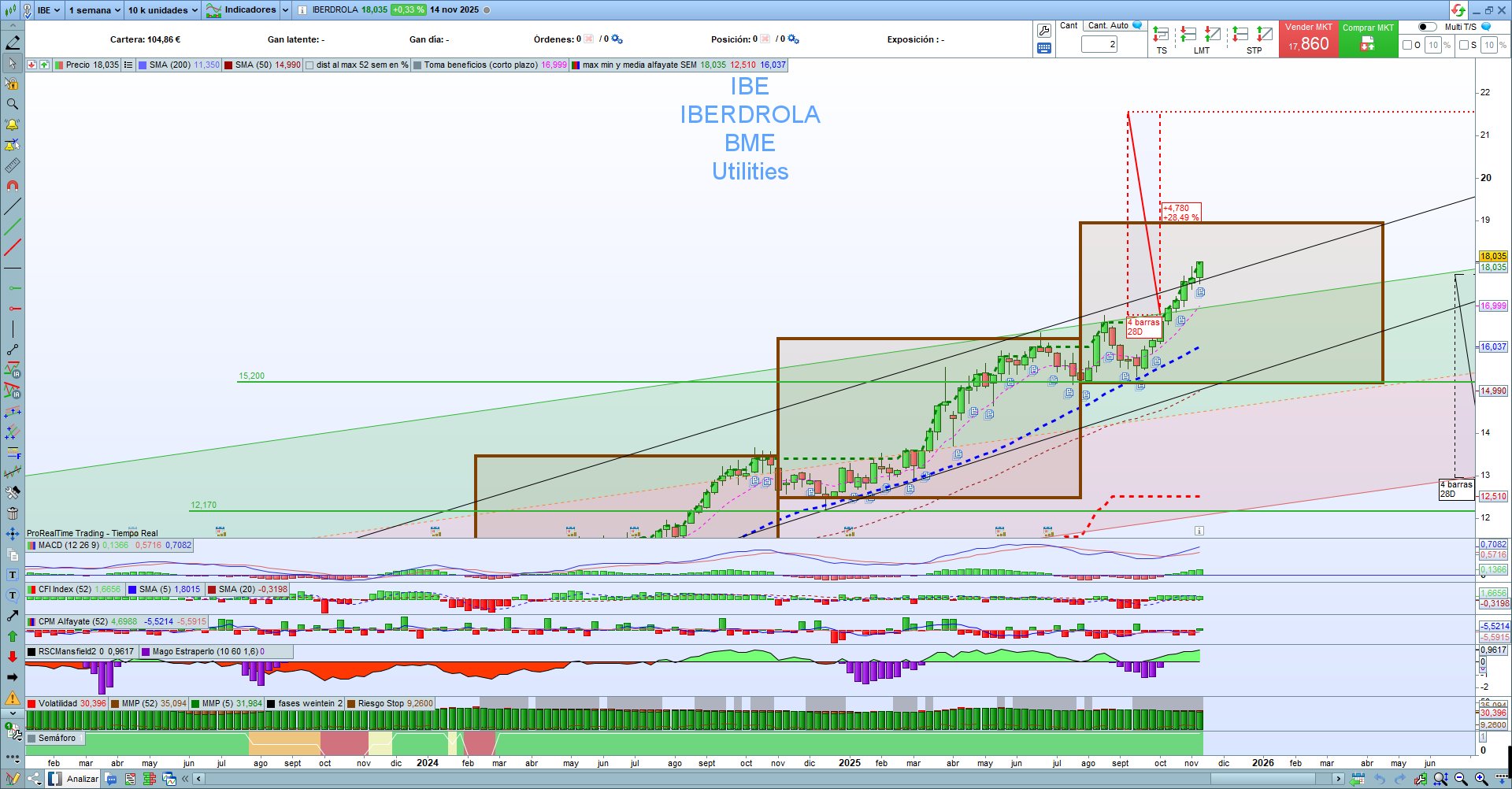This screenshot has width=1512, height=789.
Task: Open the IBERDROLA instrument info icon
Action: pyautogui.click(x=302, y=10)
